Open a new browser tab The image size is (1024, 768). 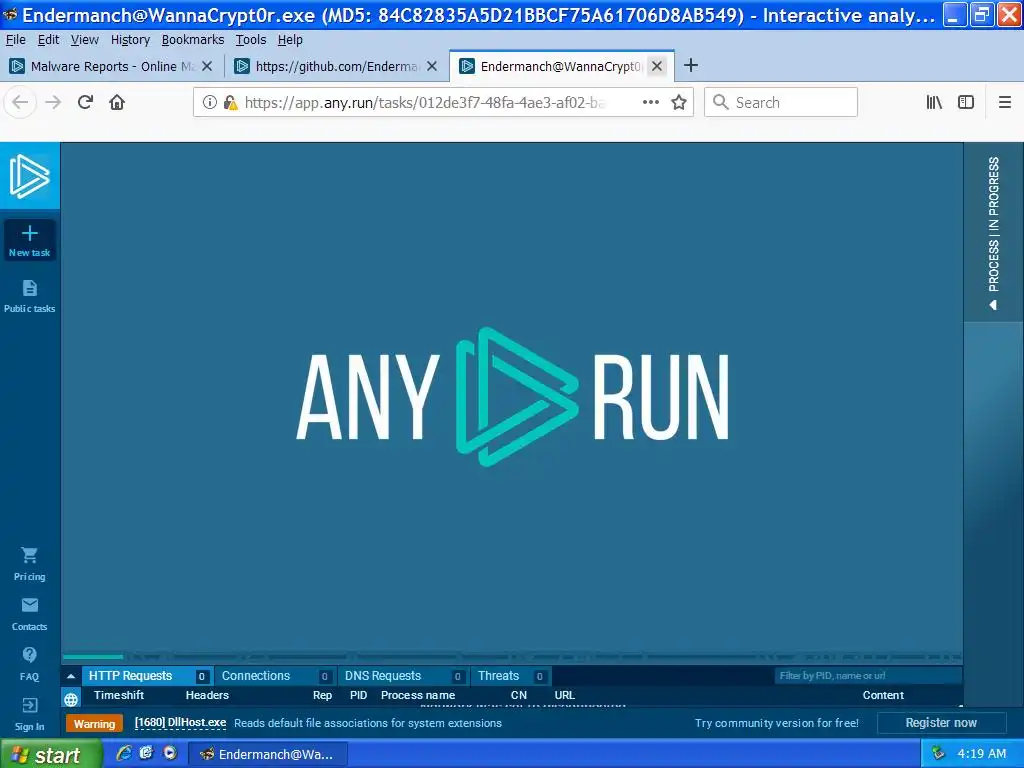pyautogui.click(x=690, y=65)
